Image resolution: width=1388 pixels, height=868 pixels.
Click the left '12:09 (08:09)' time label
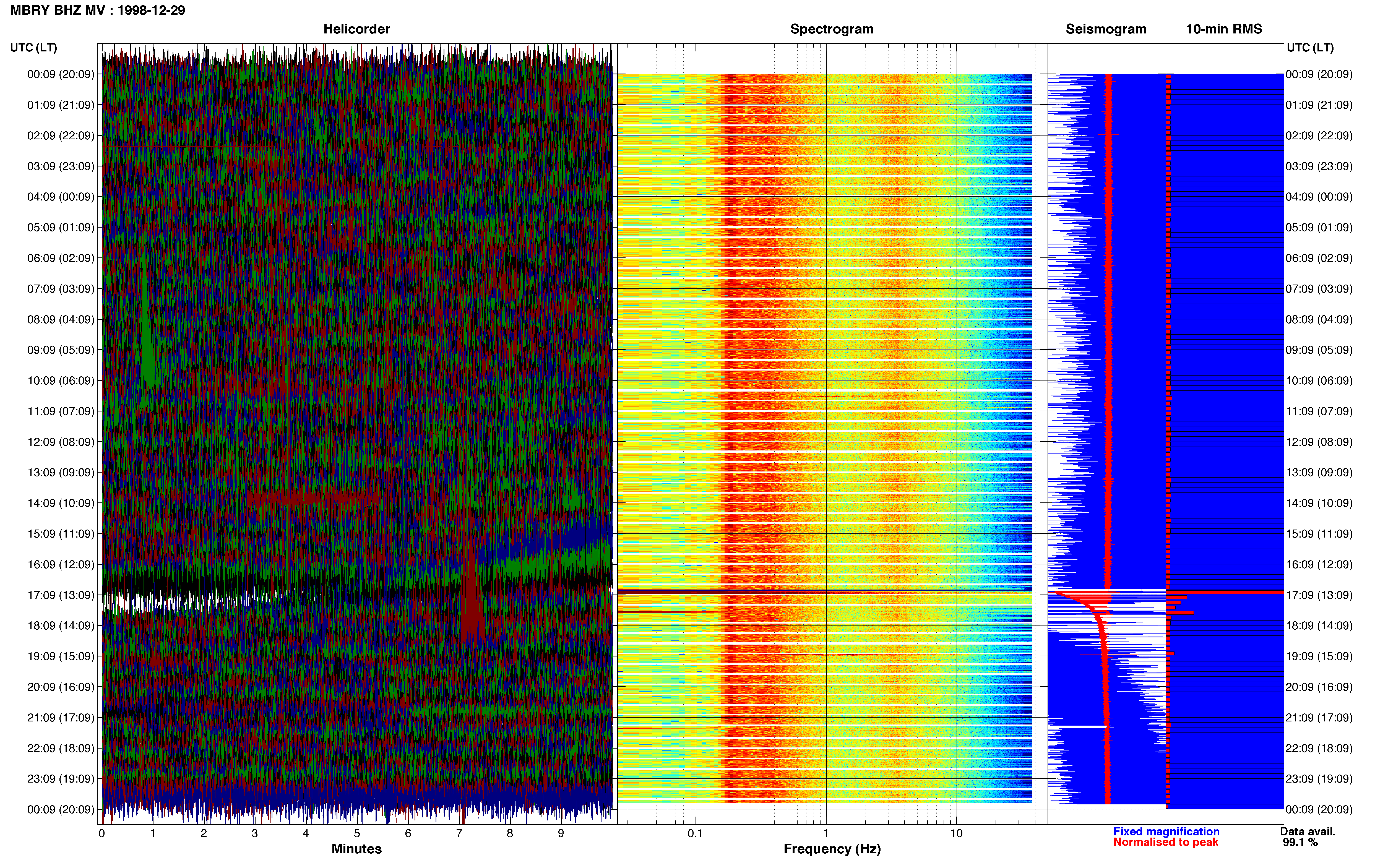(61, 442)
